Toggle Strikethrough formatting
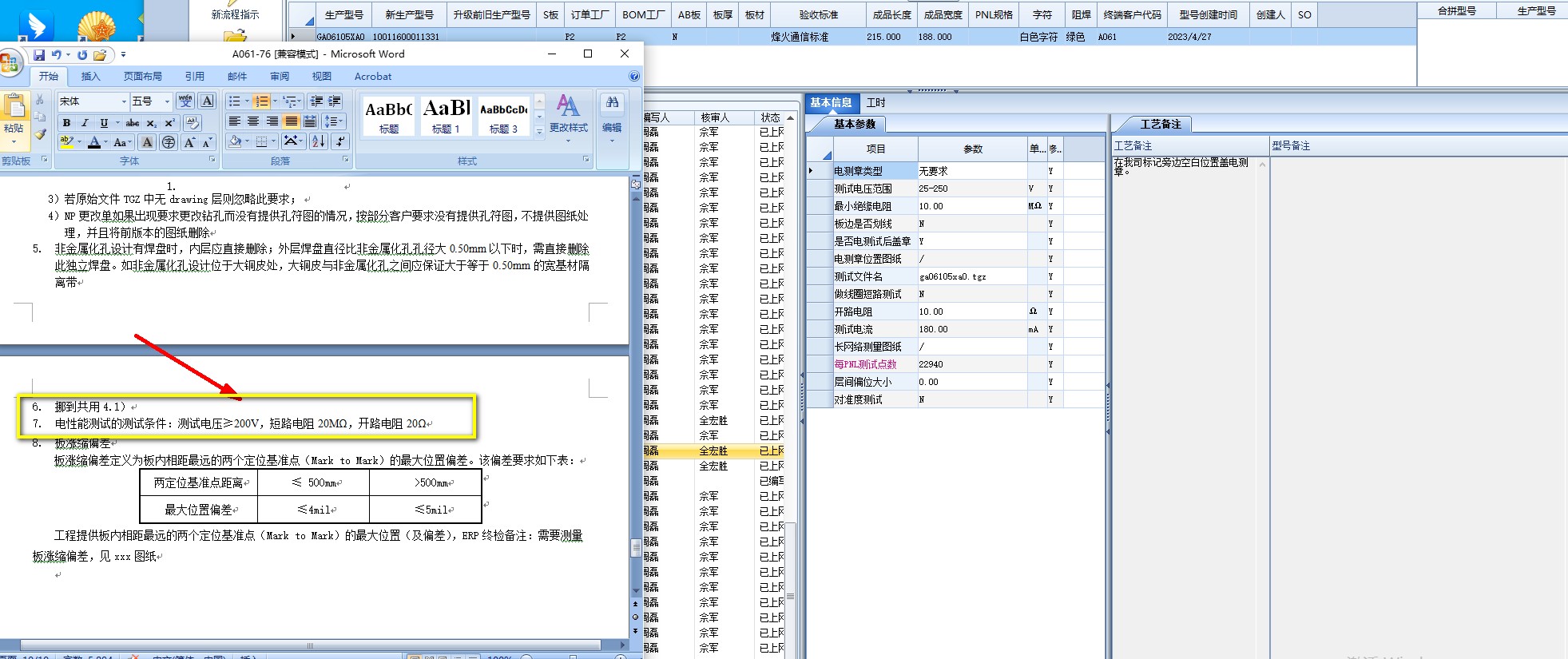The width and height of the screenshot is (1568, 659). (x=133, y=122)
